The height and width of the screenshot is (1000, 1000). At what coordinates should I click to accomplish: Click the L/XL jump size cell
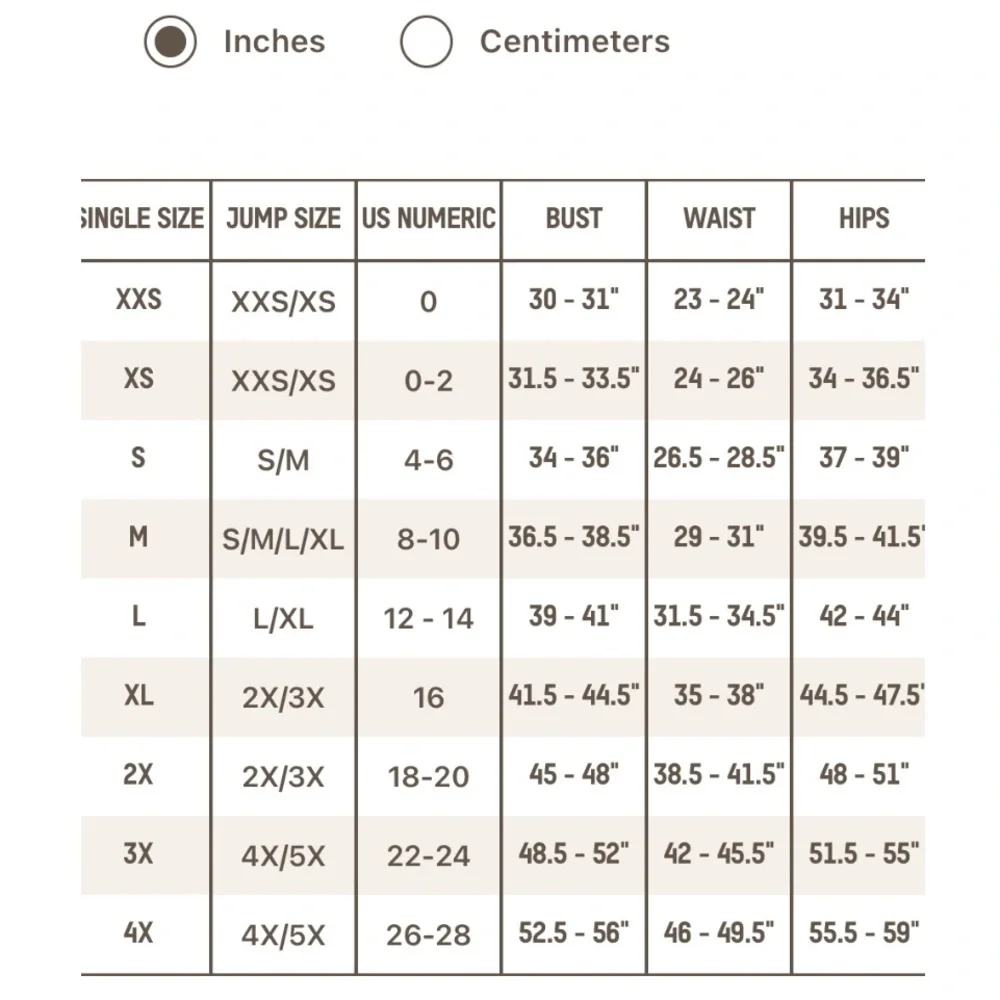(283, 619)
